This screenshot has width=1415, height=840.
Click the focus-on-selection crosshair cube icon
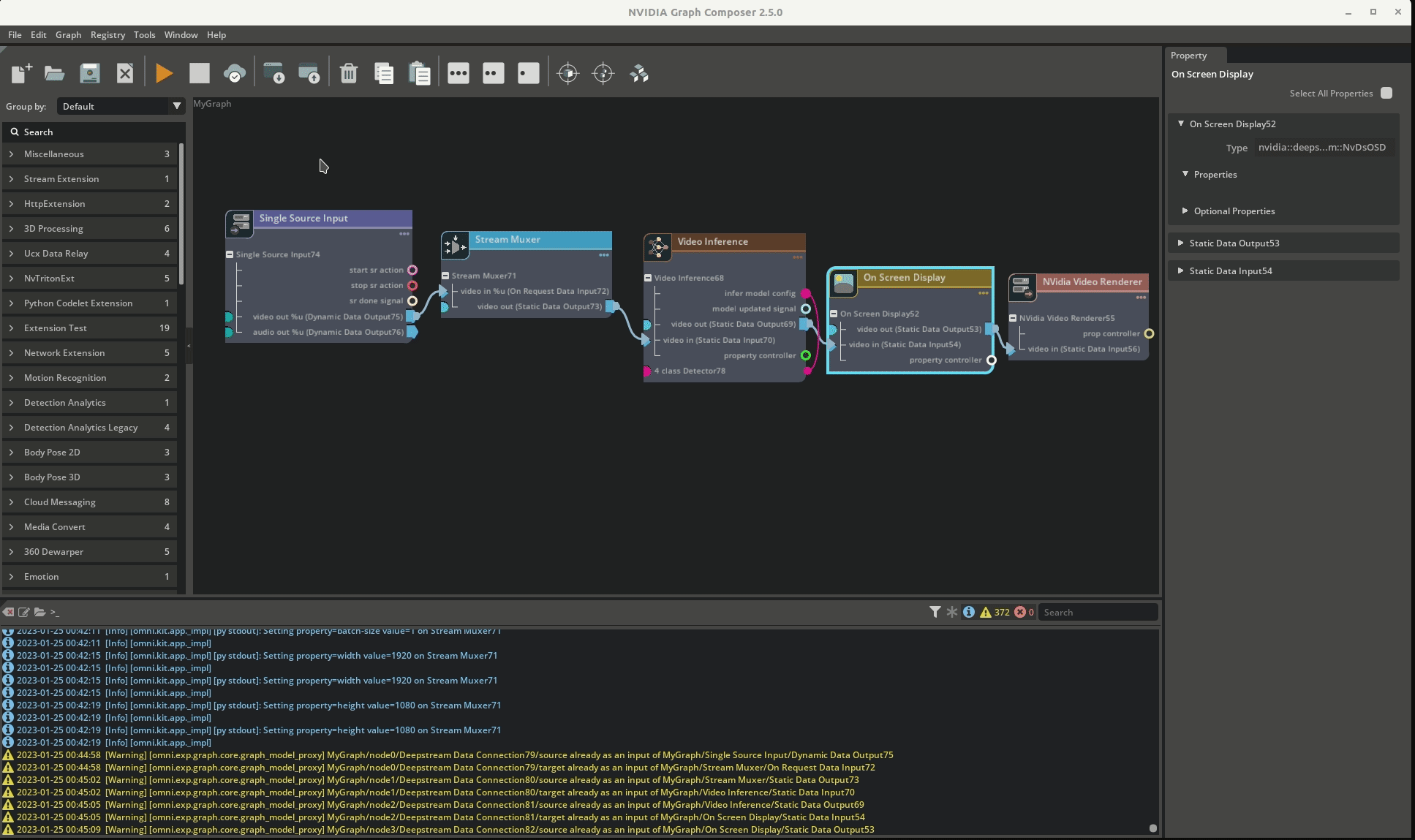click(568, 73)
